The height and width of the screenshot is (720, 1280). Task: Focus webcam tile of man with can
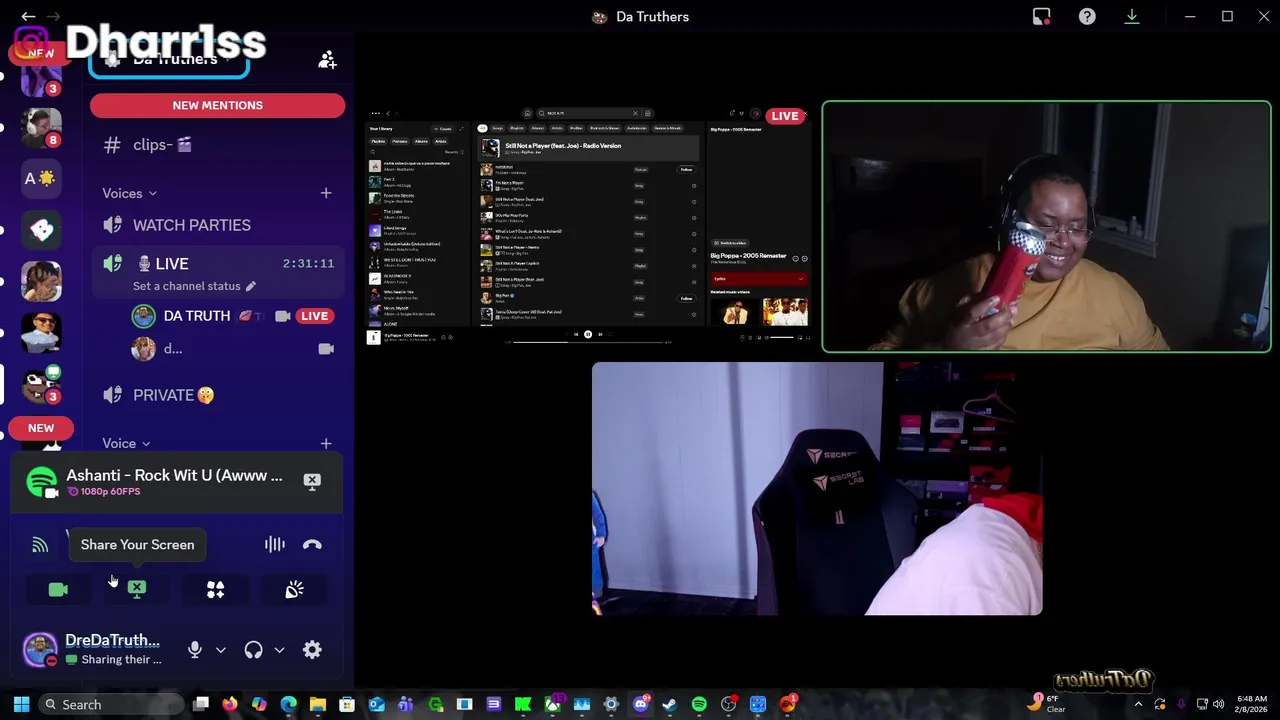pyautogui.click(x=1047, y=227)
